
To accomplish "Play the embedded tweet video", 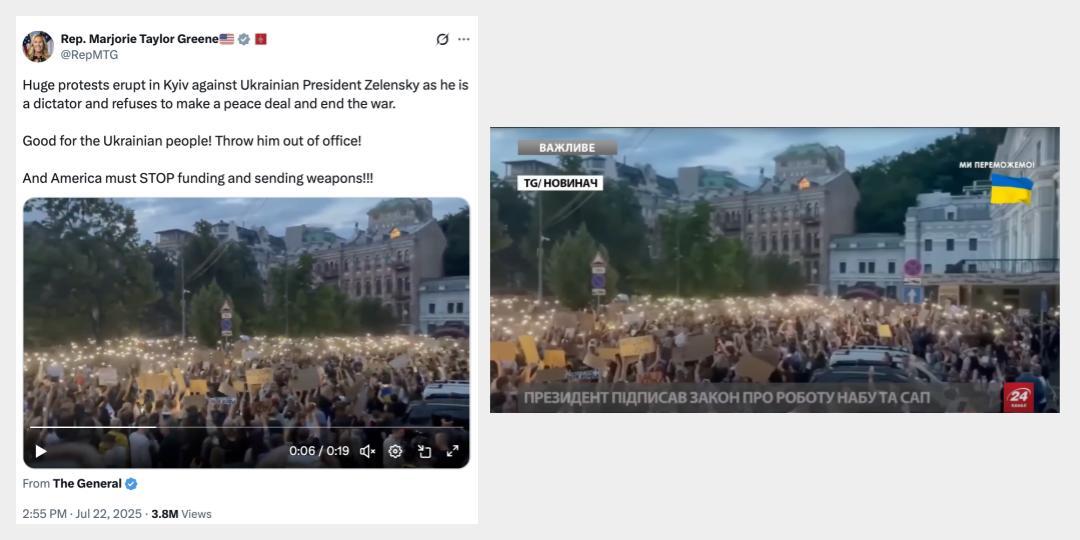I will [x=41, y=451].
